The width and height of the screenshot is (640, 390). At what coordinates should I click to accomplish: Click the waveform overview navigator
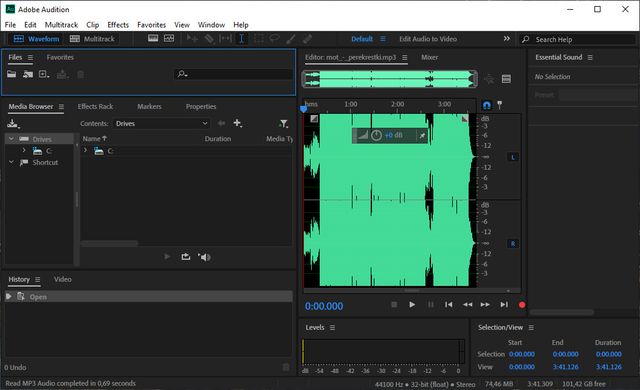click(389, 79)
